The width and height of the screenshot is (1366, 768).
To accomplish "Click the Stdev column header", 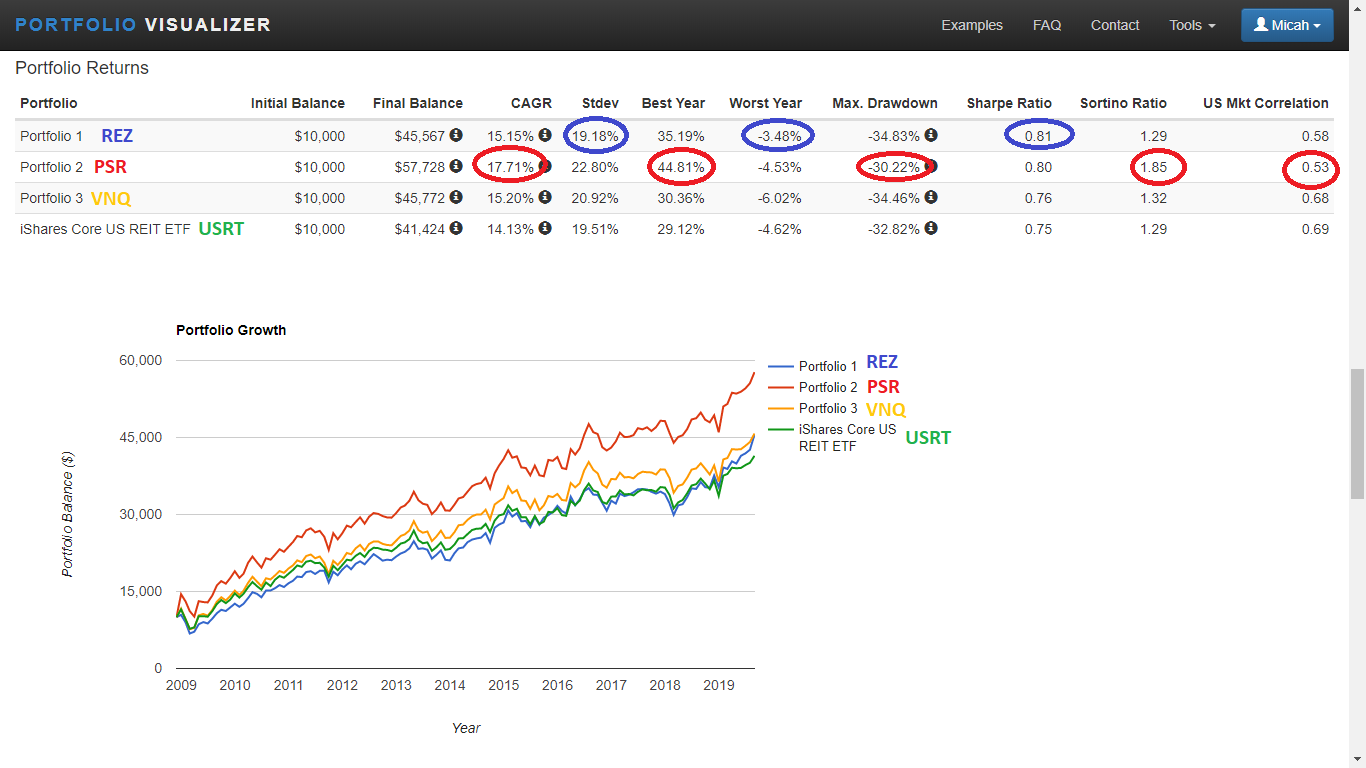I will pos(600,103).
